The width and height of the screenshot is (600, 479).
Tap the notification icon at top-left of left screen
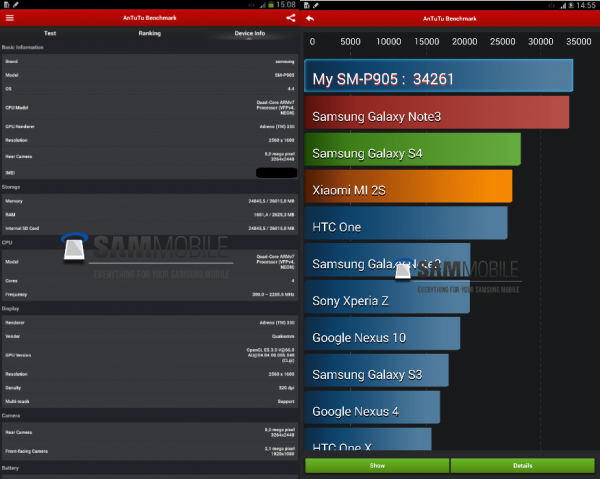(7, 5)
